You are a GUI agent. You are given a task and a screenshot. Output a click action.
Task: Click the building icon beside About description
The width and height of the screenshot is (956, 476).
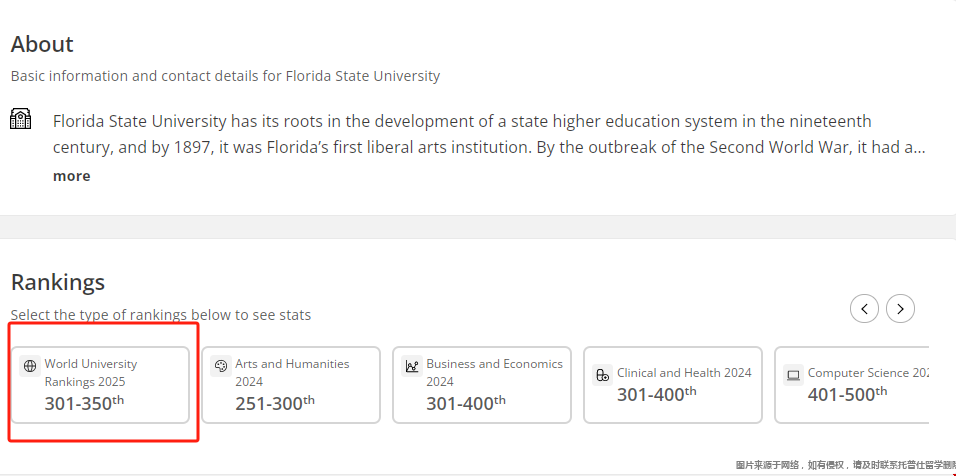pyautogui.click(x=21, y=118)
